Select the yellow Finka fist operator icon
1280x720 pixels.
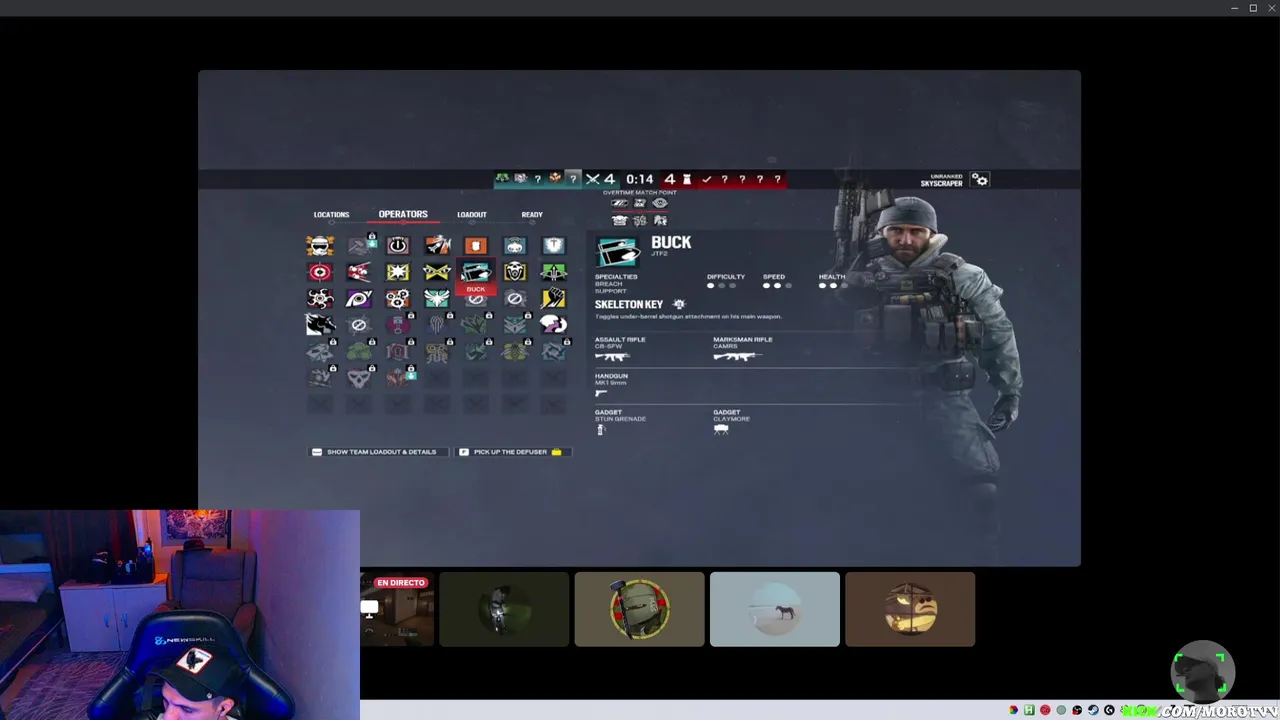pos(554,298)
